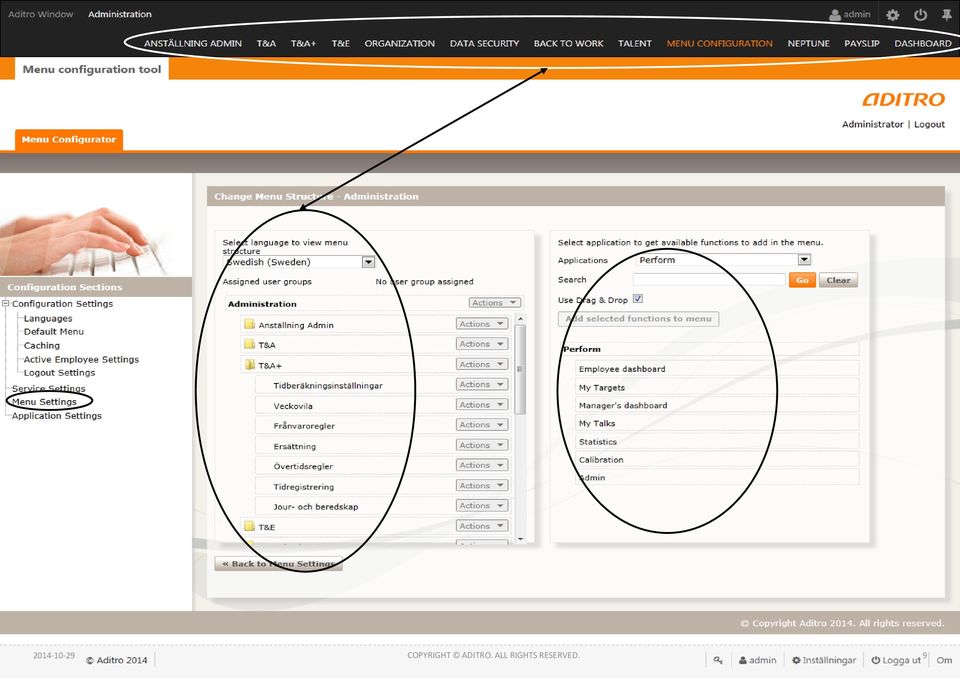Select Default Menu in configuration tree

pyautogui.click(x=53, y=331)
